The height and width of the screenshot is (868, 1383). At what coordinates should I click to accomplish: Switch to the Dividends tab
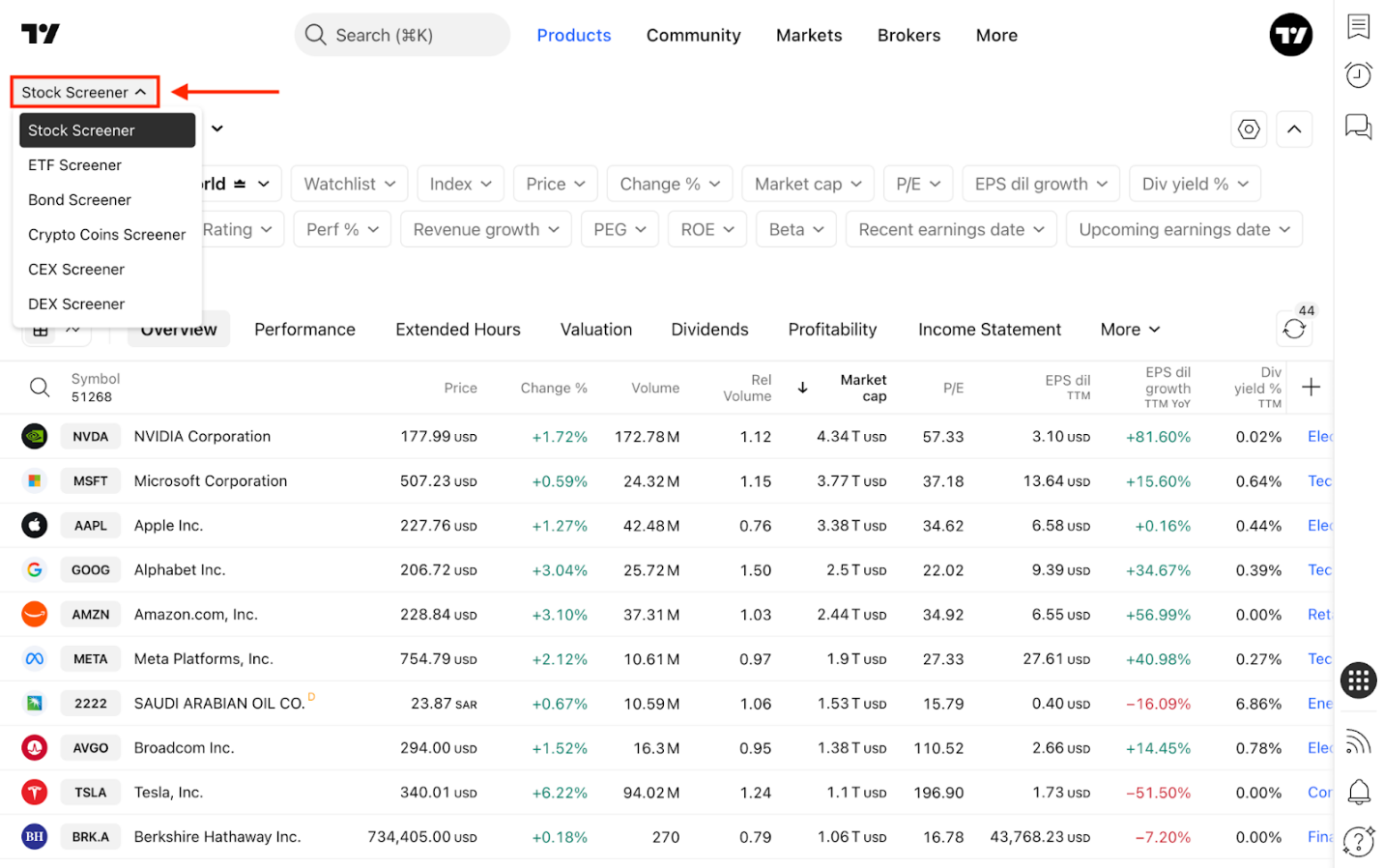[709, 330]
